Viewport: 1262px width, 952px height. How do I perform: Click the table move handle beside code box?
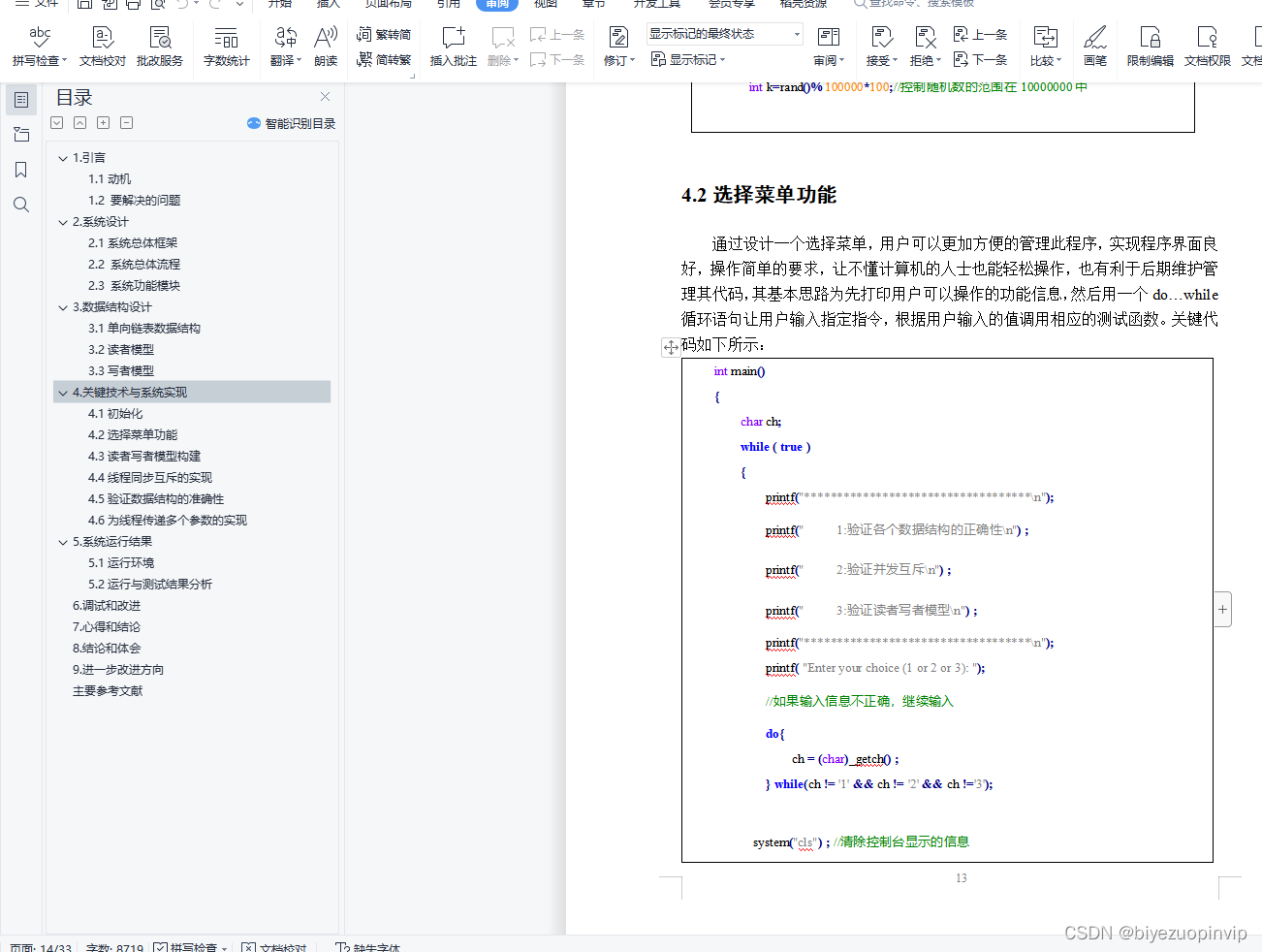(671, 347)
